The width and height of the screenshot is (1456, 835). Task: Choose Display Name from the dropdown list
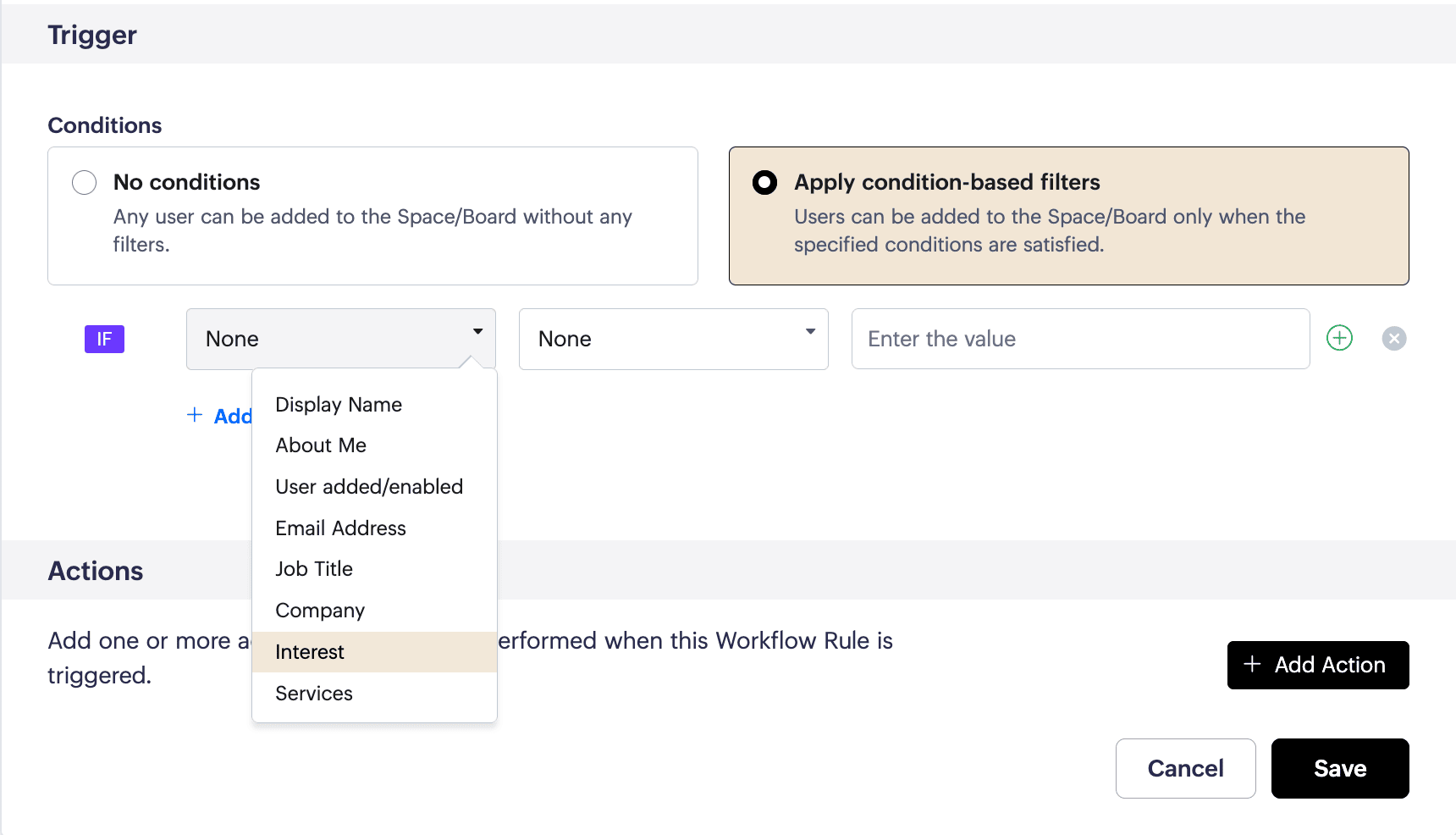pos(339,405)
